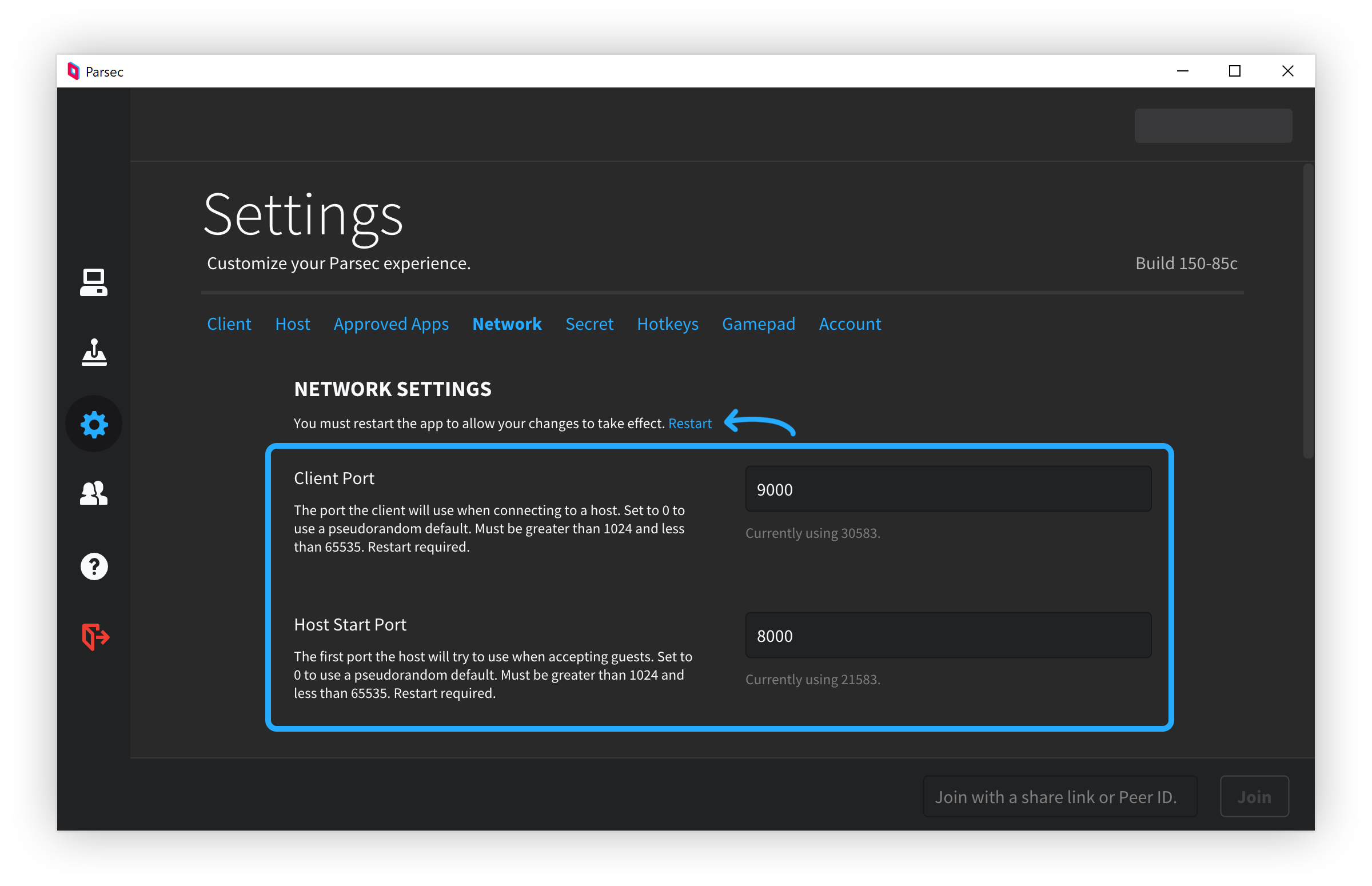Click 'Currently using 30583.' text
Image resolution: width=1372 pixels, height=886 pixels.
[x=812, y=533]
